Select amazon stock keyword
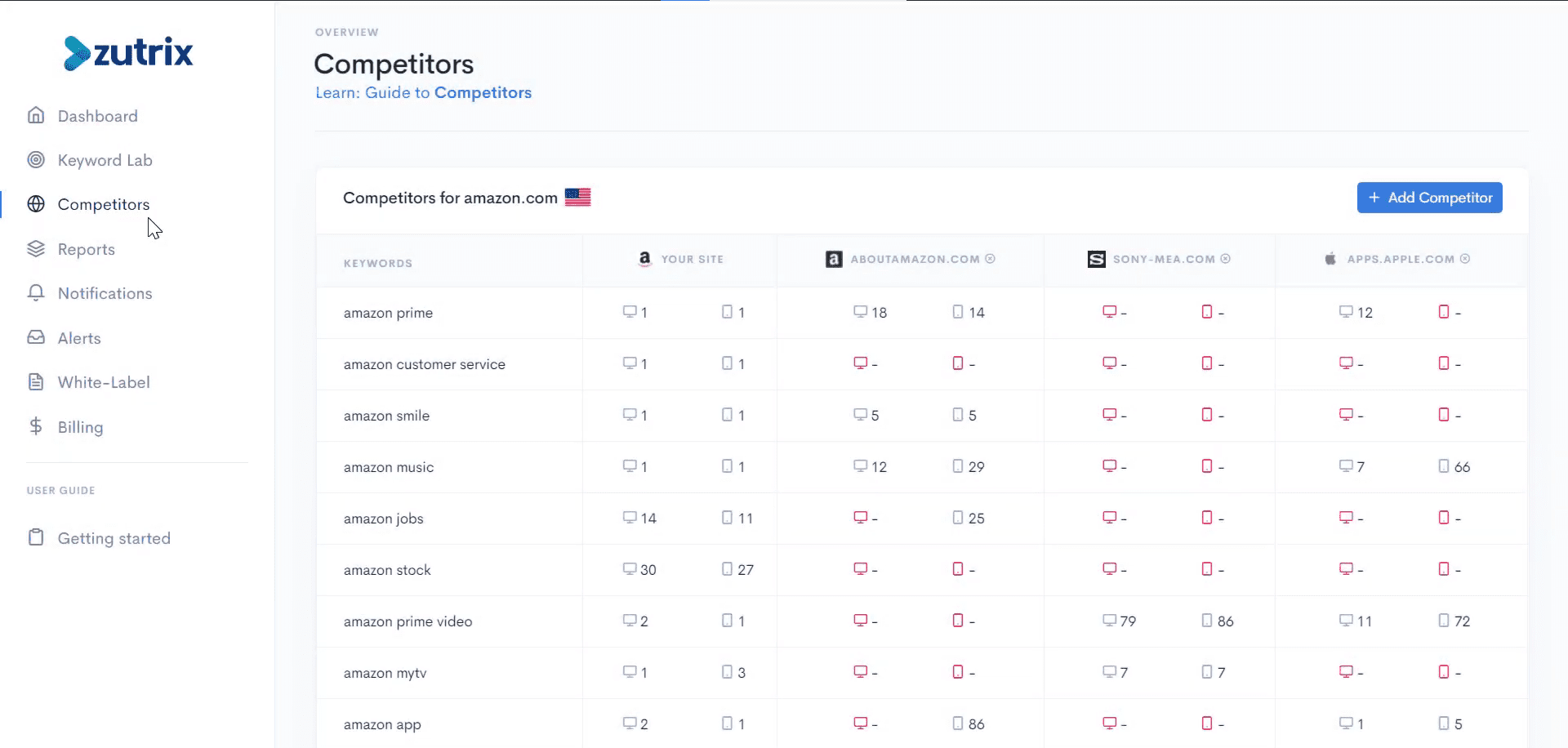 [387, 570]
